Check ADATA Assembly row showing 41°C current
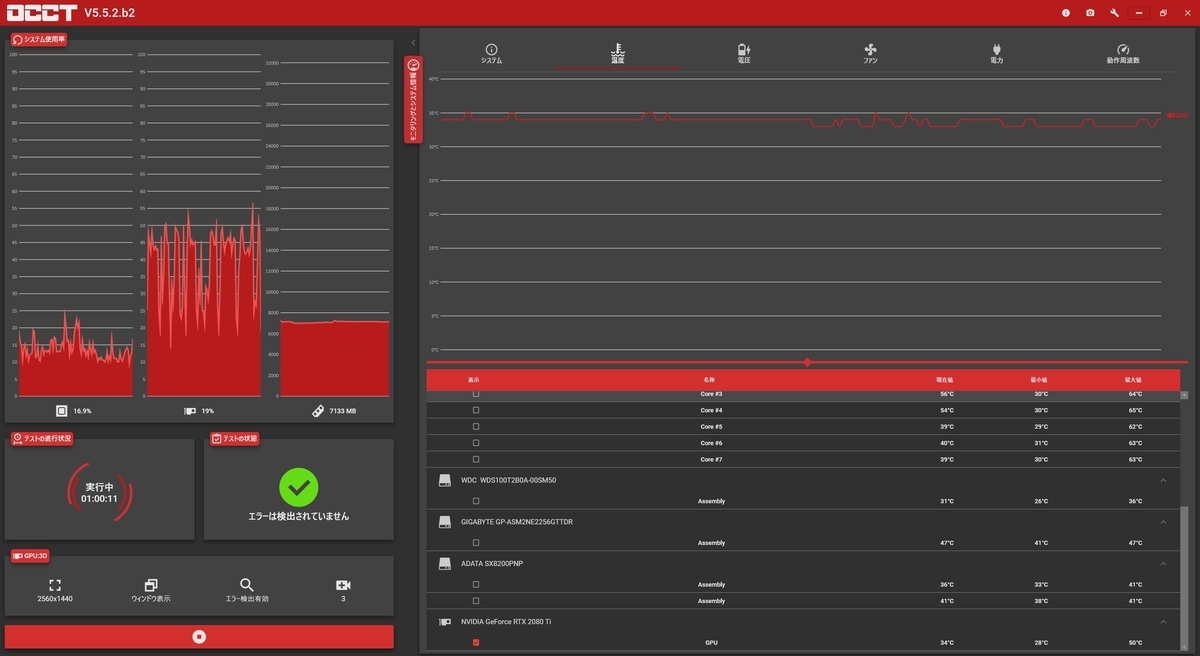 tap(475, 601)
